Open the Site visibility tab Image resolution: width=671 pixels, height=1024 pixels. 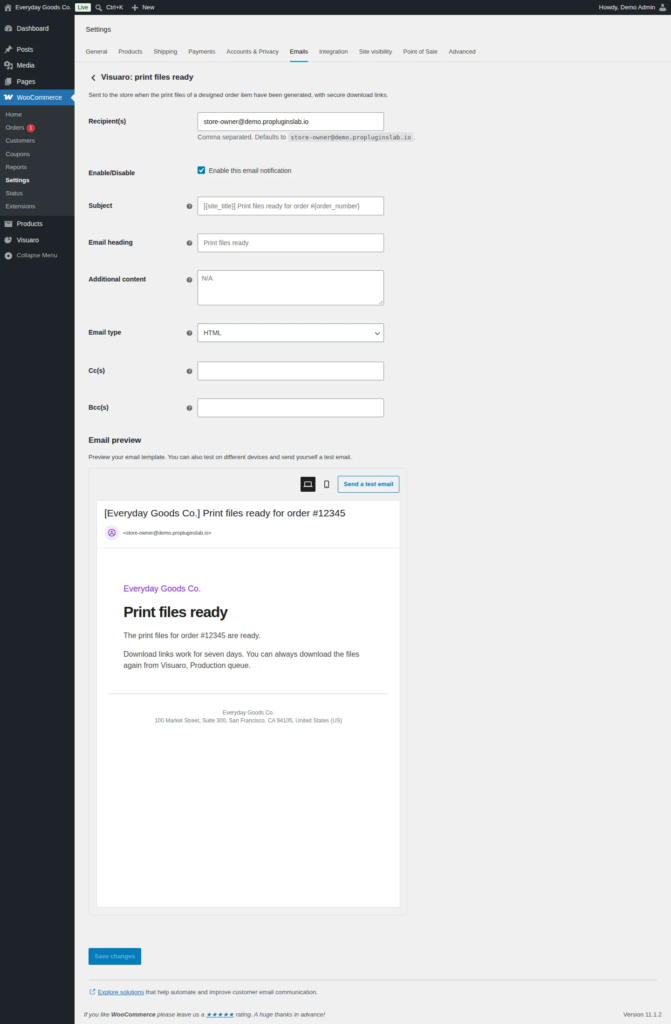[x=375, y=52]
